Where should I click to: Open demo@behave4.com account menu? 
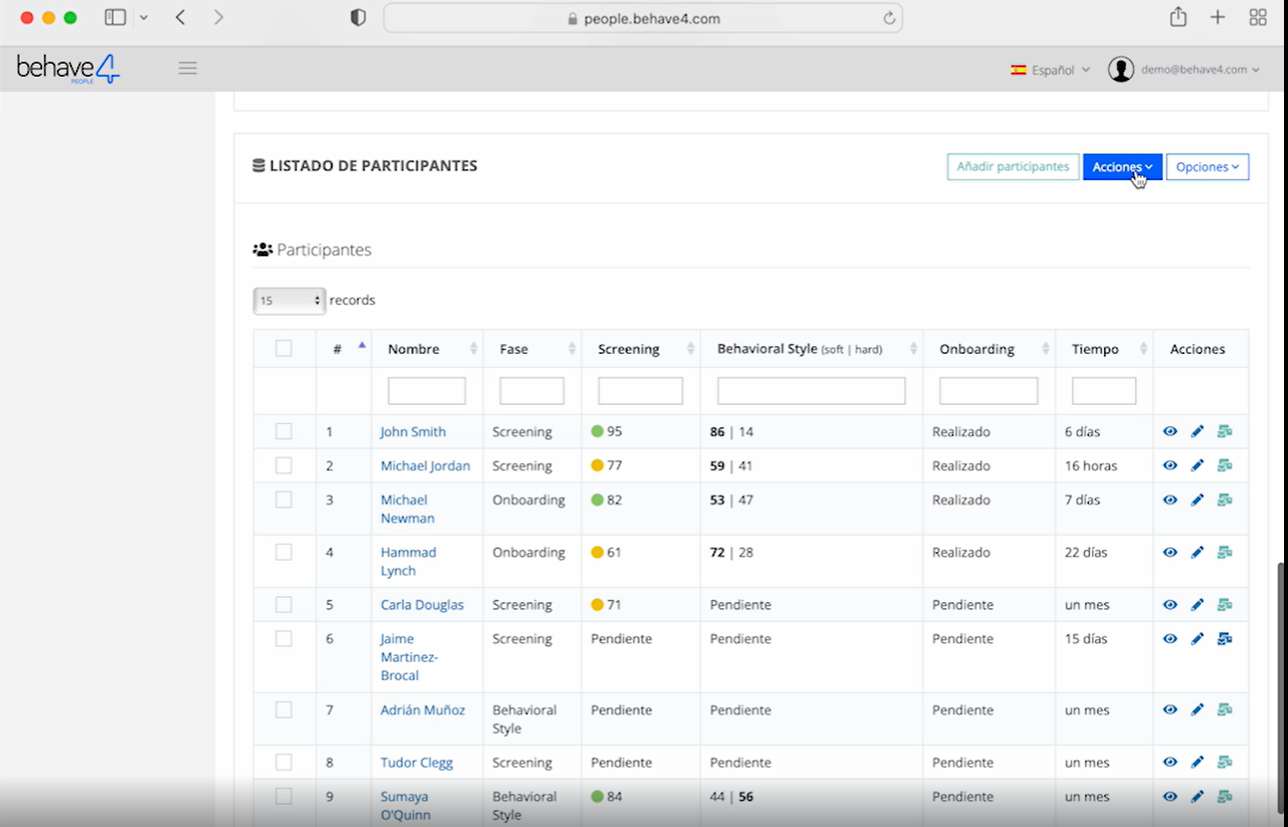1184,69
